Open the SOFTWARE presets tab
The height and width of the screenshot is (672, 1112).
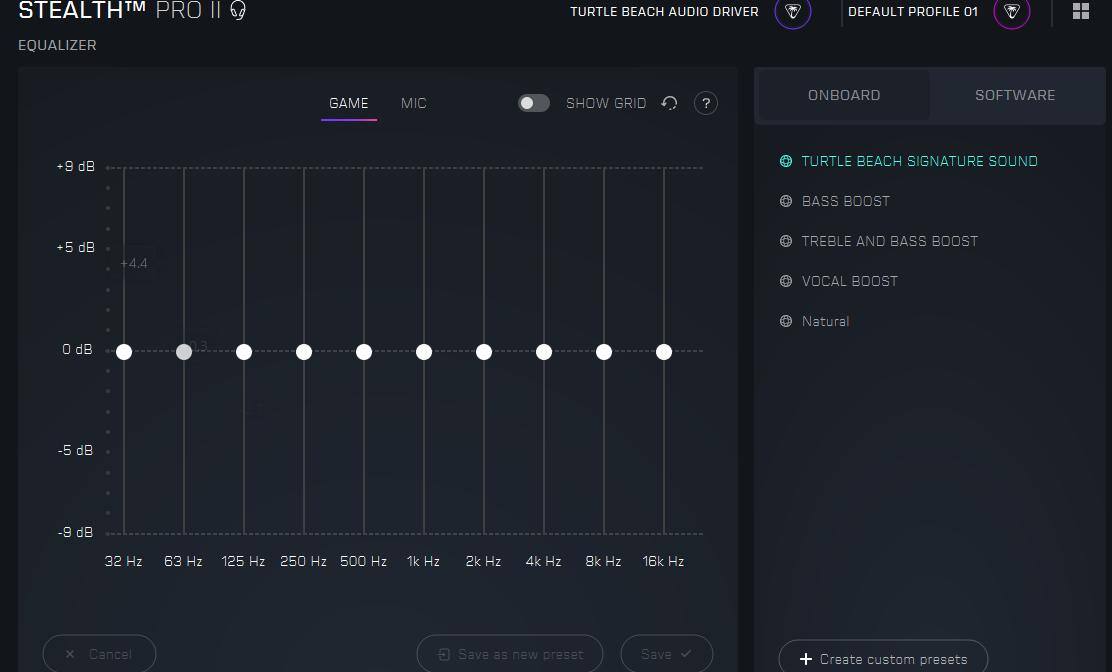[1015, 95]
